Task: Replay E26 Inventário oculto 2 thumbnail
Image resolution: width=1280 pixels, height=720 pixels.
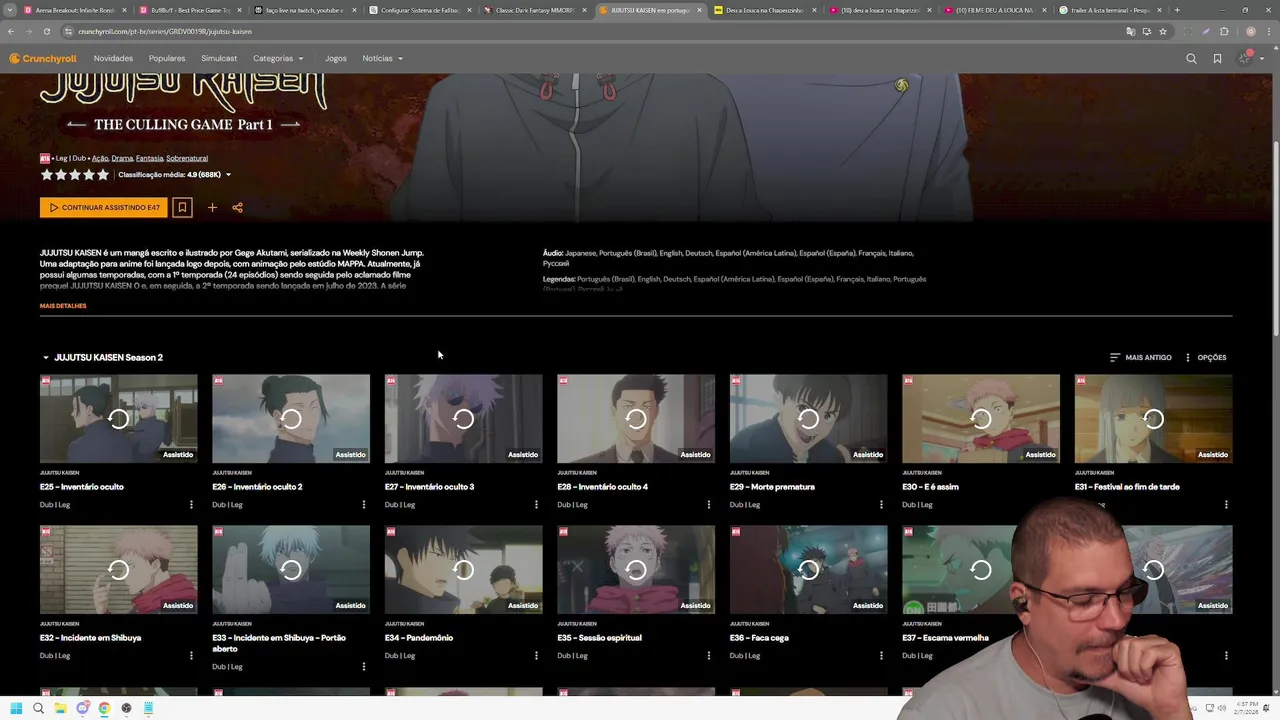Action: pos(291,419)
